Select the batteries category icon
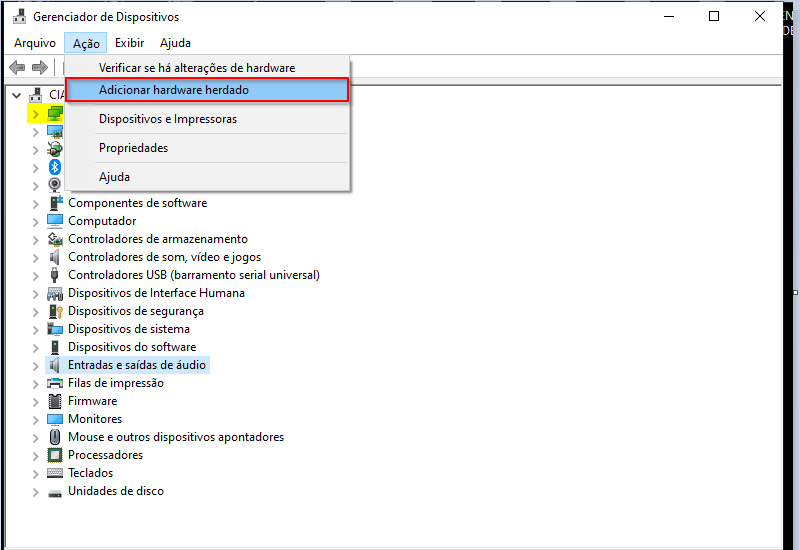 point(55,149)
